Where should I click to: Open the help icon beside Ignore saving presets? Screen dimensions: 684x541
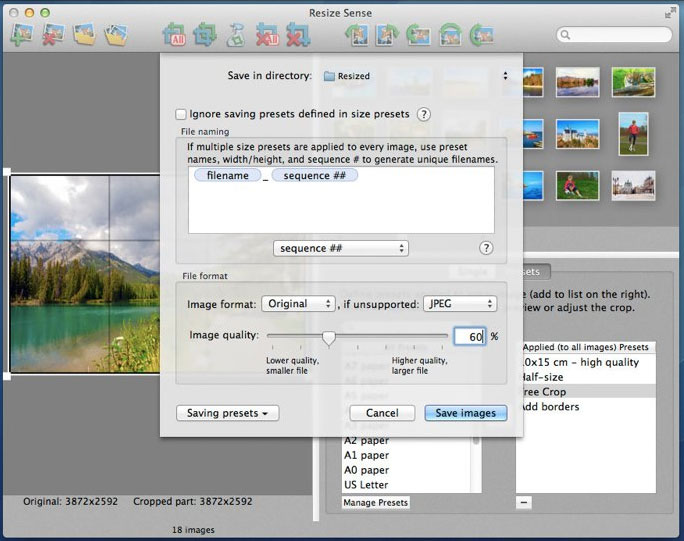click(x=424, y=114)
